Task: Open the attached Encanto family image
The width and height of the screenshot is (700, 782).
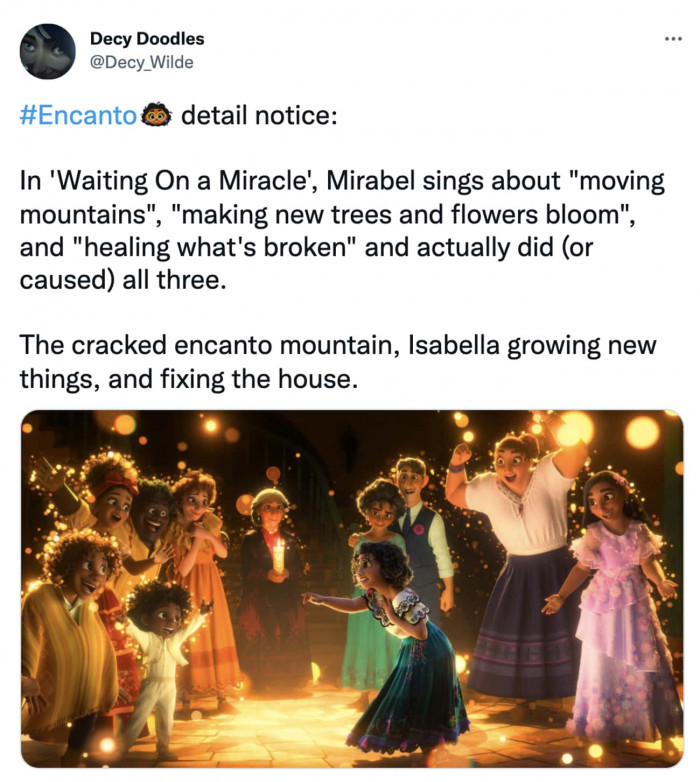Action: tap(351, 589)
